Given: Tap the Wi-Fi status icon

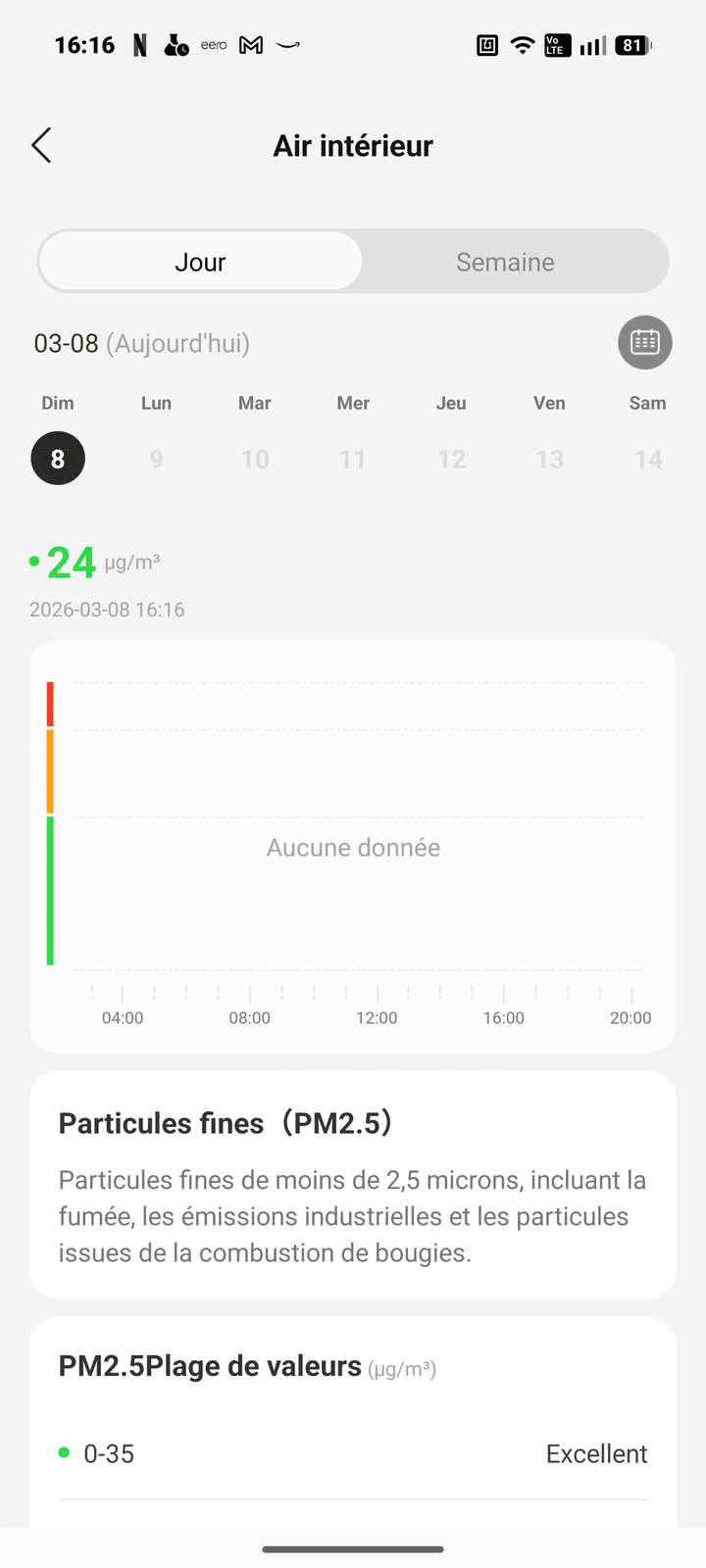Looking at the screenshot, I should tap(523, 45).
